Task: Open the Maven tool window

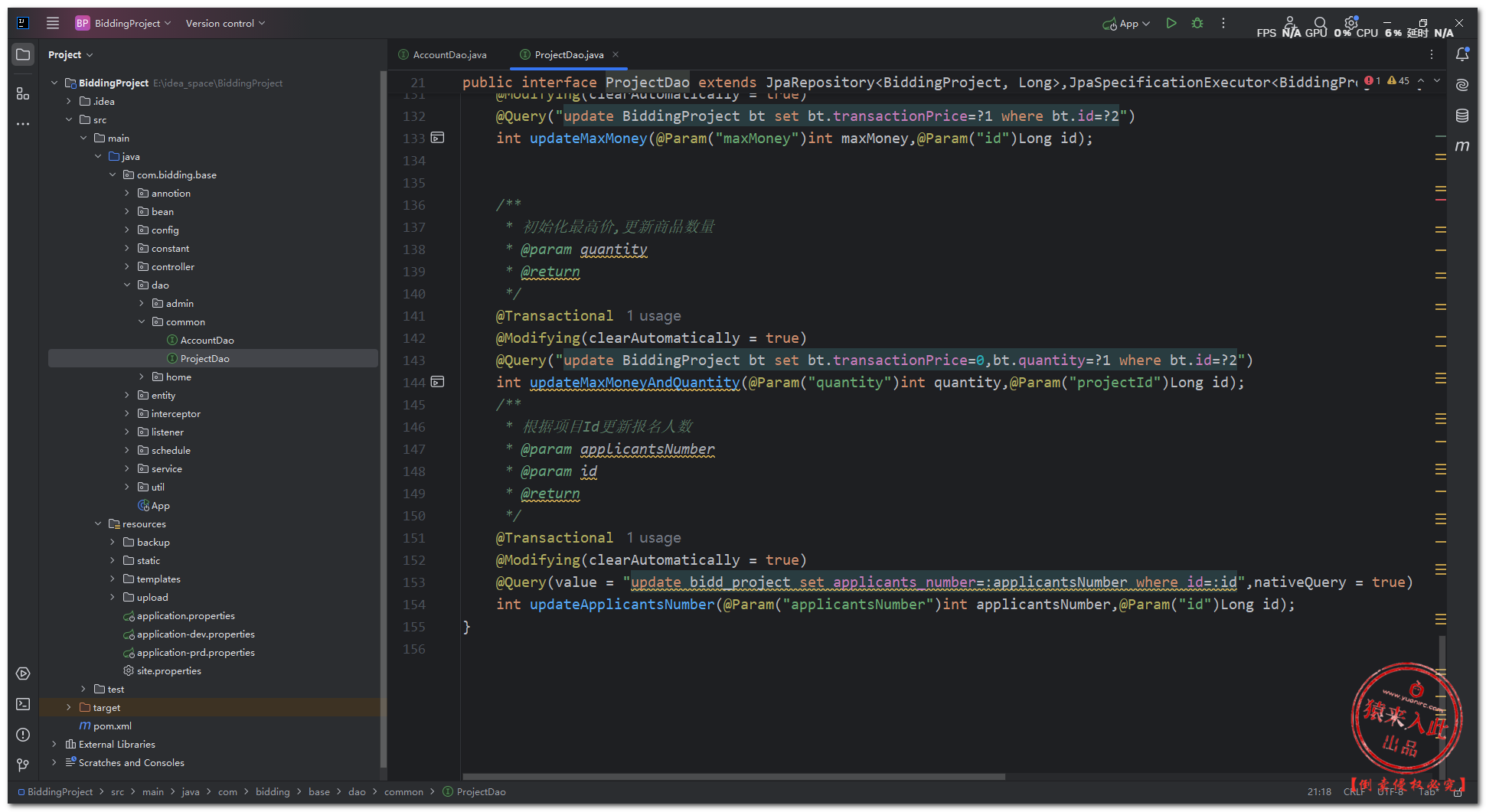Action: [1462, 146]
